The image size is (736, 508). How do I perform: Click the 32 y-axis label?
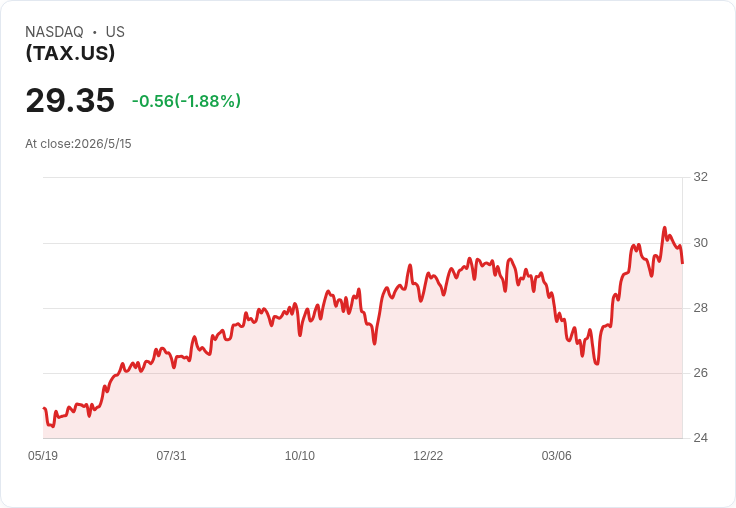click(x=700, y=177)
